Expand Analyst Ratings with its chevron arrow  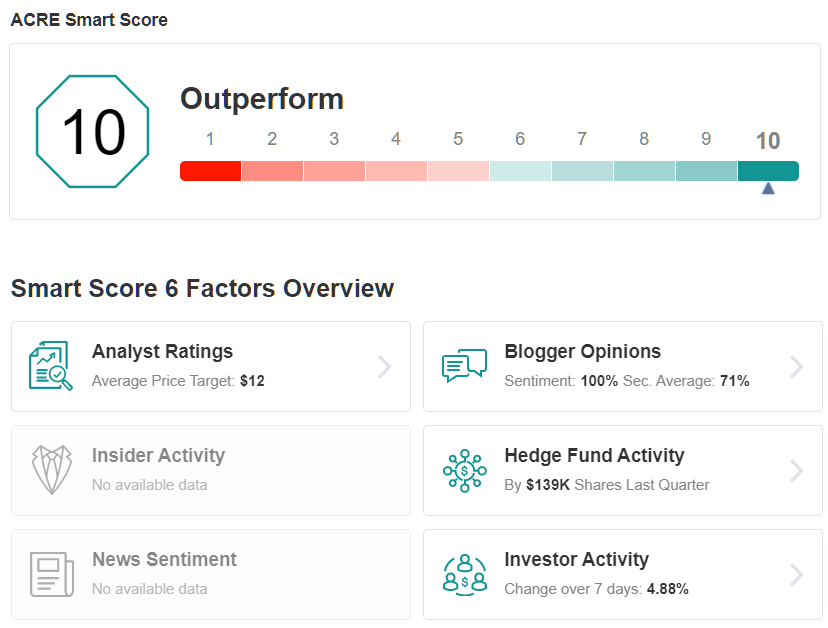pos(385,367)
